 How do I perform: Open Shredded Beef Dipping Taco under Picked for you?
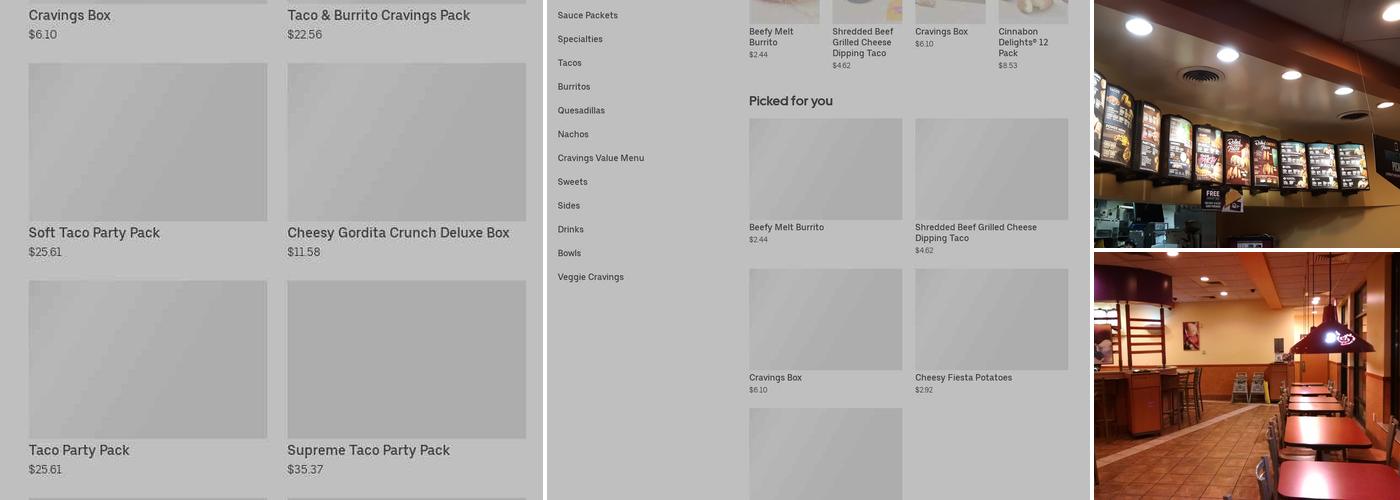pyautogui.click(x=976, y=233)
